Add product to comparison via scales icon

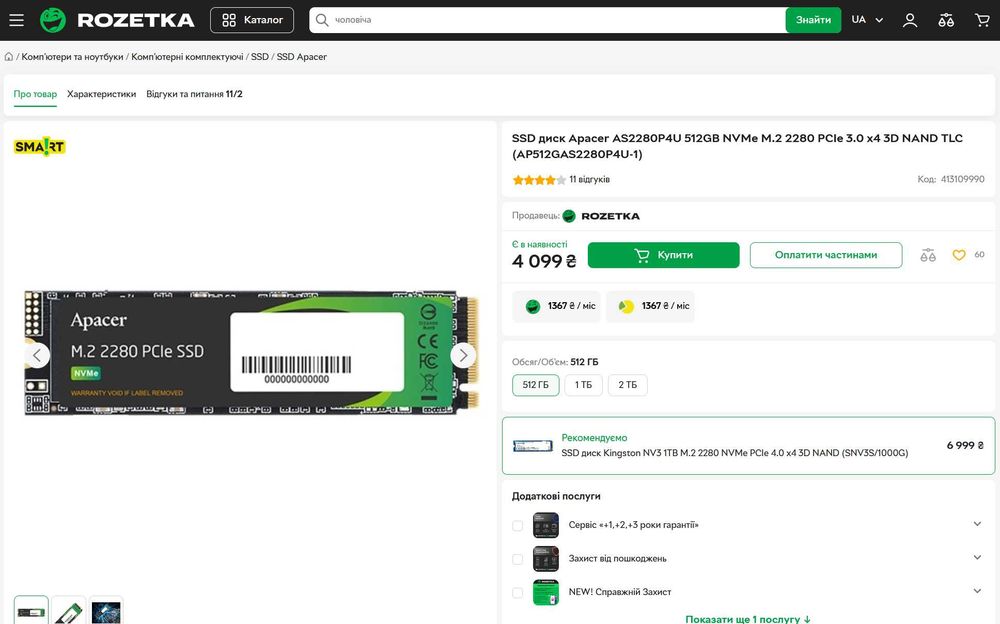(x=928, y=256)
